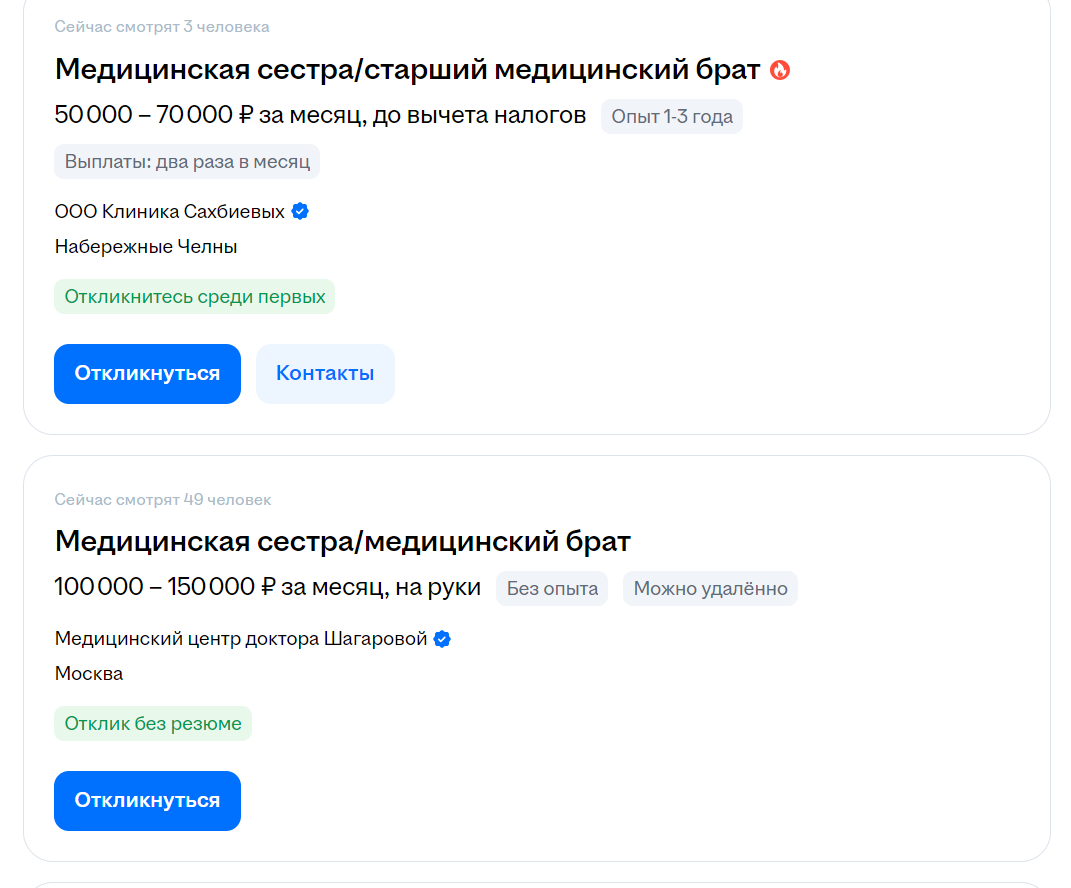This screenshot has width=1071, height=888.
Task: Select the 'Без опыта' experience tag
Action: (551, 588)
